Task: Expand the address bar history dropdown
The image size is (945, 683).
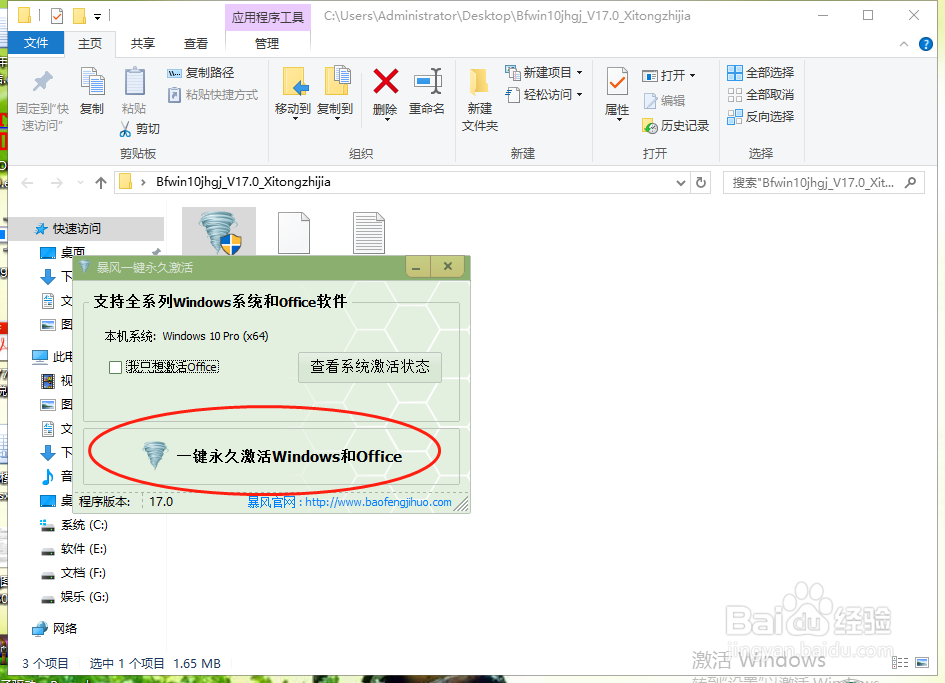Action: point(680,183)
